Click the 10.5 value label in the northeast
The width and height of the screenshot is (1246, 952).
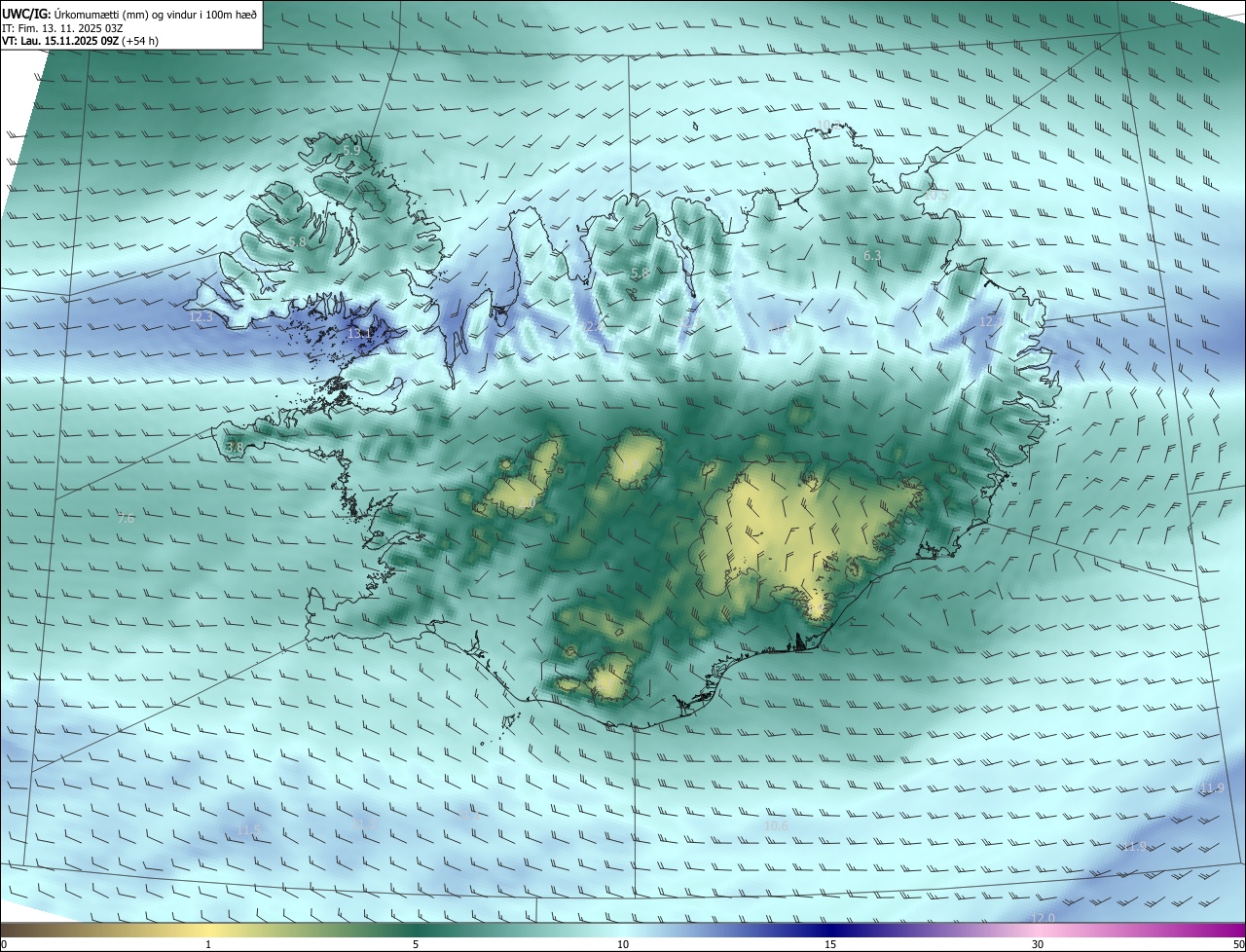(x=935, y=196)
